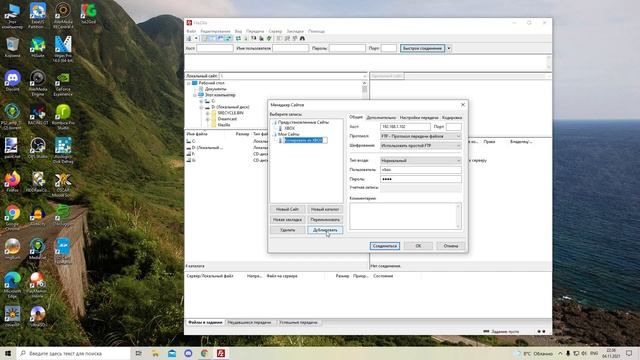Open the Передача menu
Image resolution: width=640 pixels, height=360 pixels.
tap(255, 31)
